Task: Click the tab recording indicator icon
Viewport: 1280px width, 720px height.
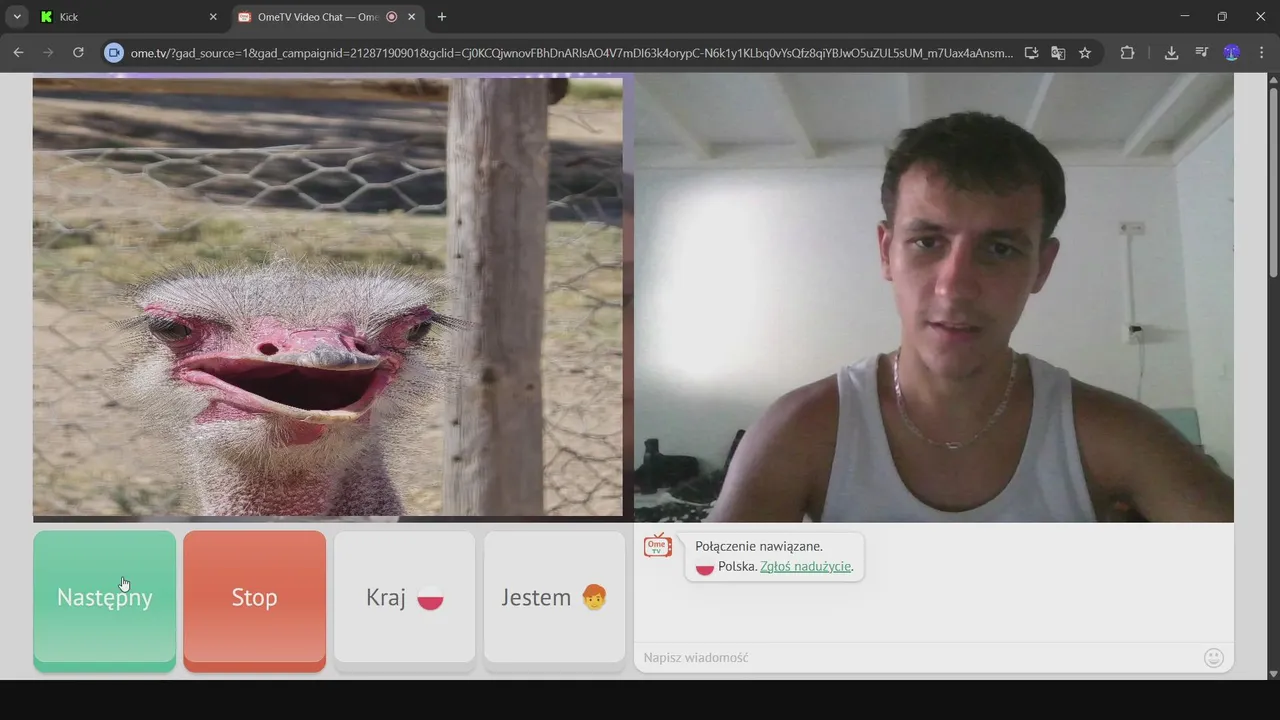Action: [391, 17]
